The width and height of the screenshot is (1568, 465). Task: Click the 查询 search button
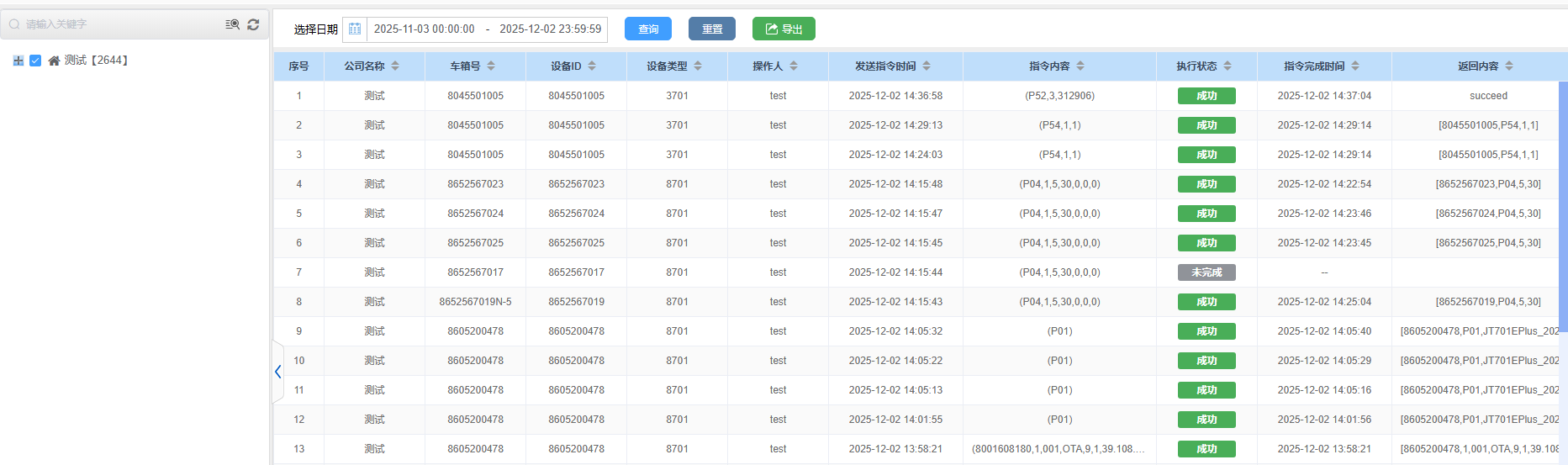pos(647,29)
